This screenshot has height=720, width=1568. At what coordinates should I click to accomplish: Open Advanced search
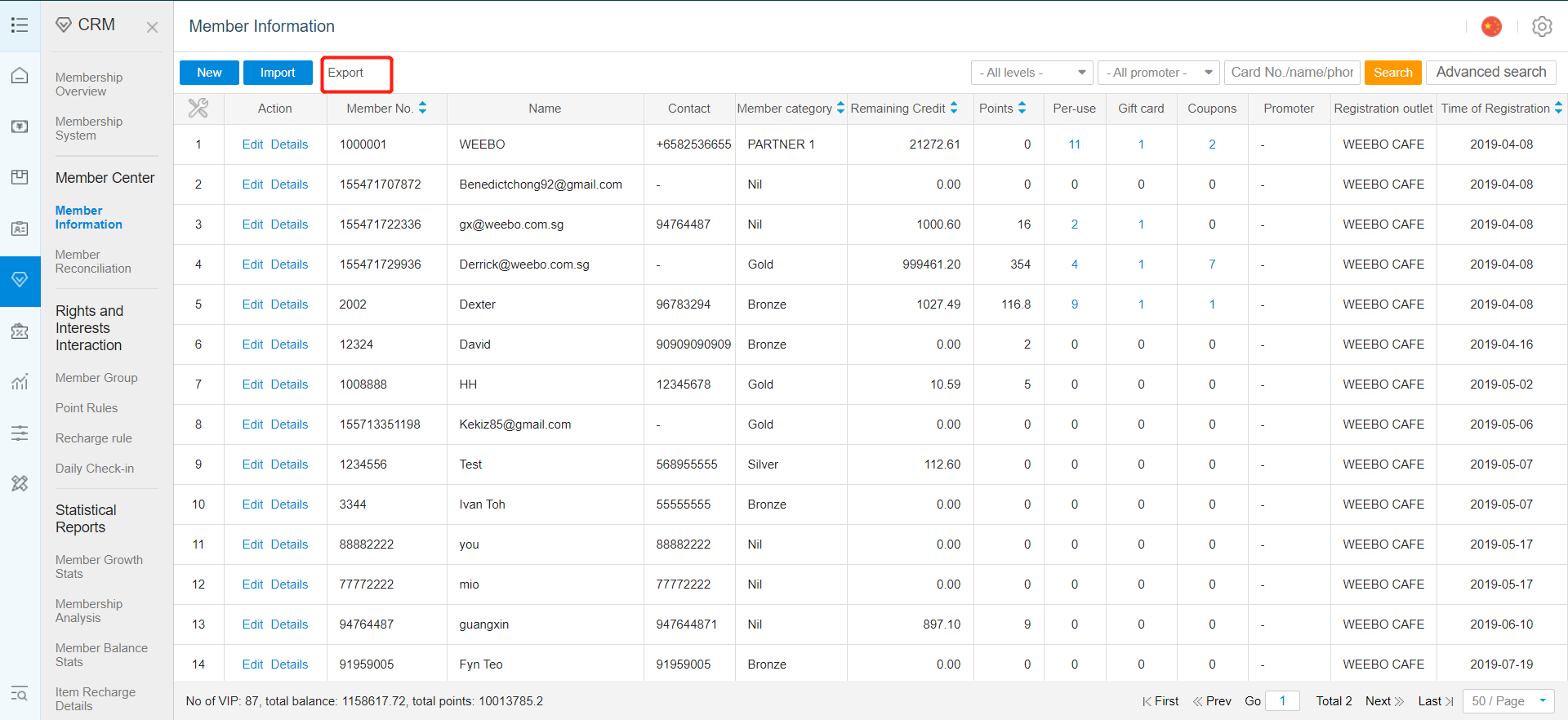[x=1490, y=72]
